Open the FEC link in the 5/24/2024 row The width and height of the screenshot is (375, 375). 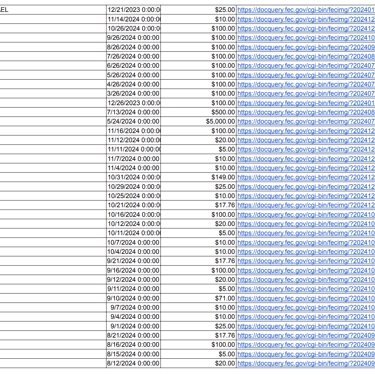point(306,122)
